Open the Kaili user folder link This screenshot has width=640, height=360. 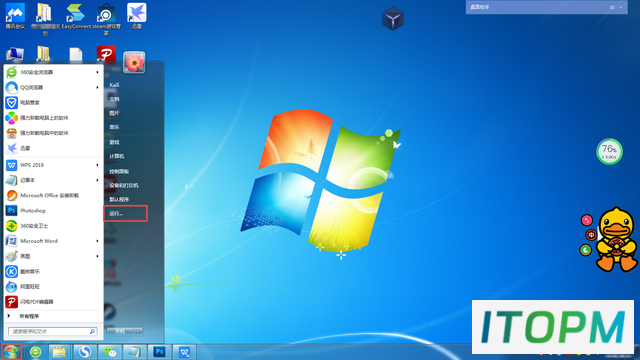114,85
